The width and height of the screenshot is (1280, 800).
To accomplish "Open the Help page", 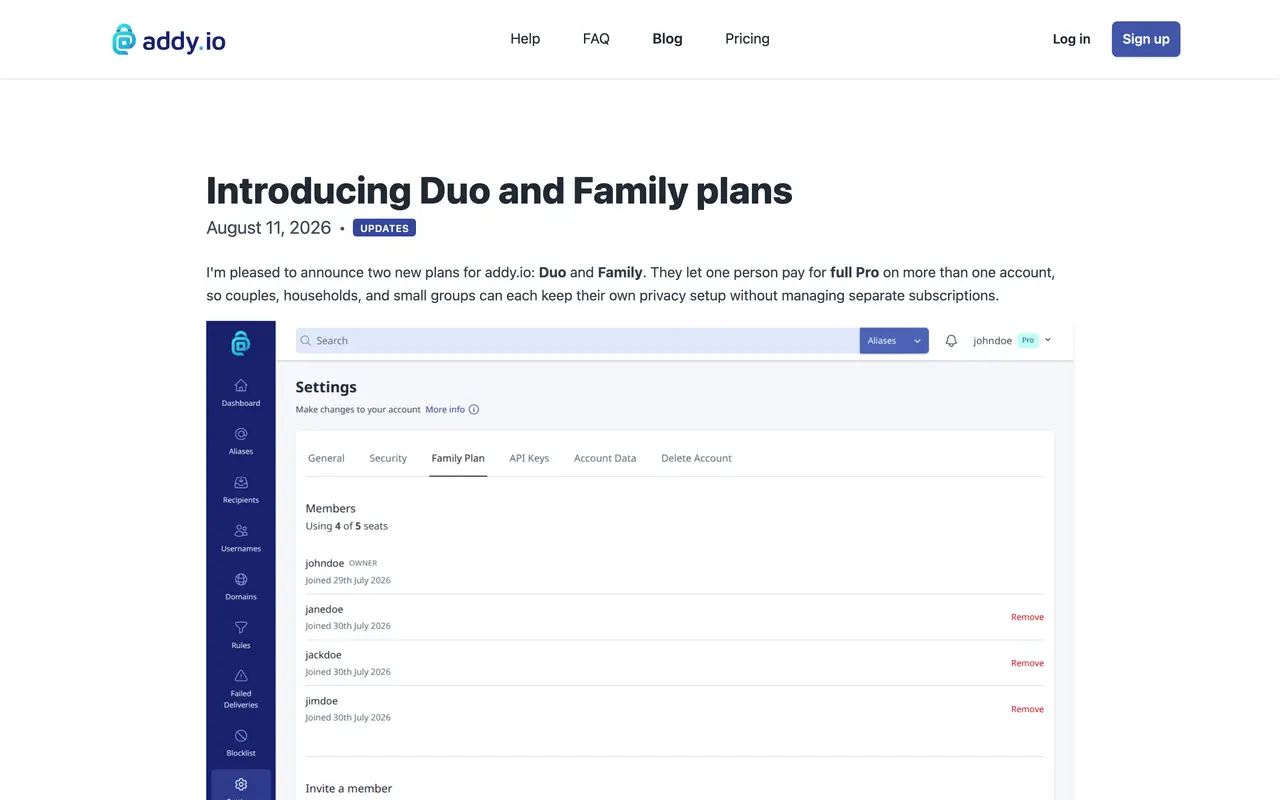I will [x=525, y=39].
